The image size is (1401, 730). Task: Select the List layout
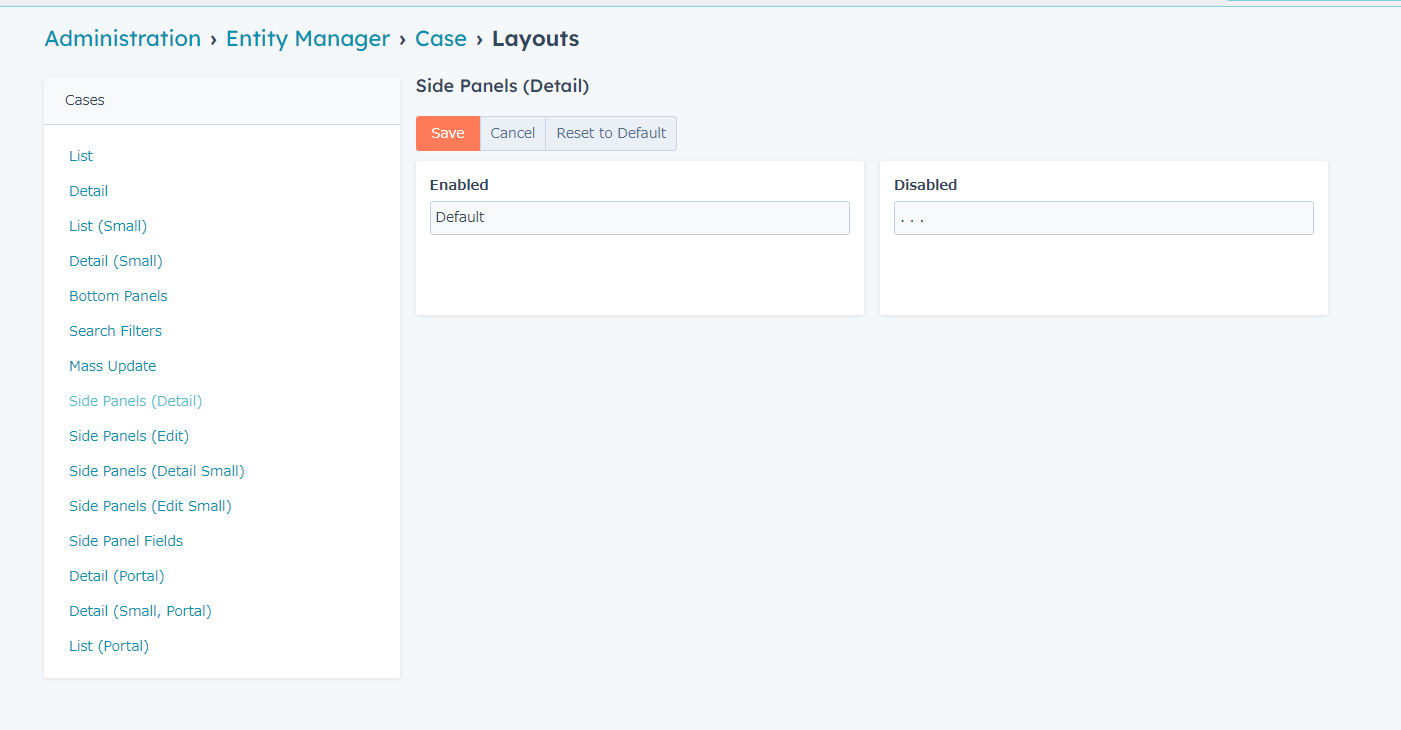point(81,156)
